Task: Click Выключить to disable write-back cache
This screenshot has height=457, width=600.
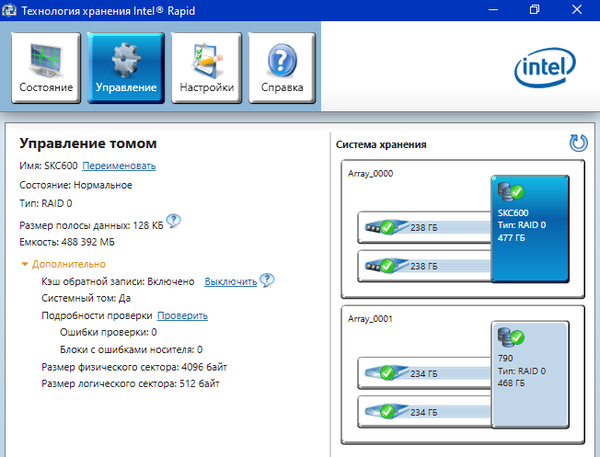Action: pyautogui.click(x=230, y=282)
